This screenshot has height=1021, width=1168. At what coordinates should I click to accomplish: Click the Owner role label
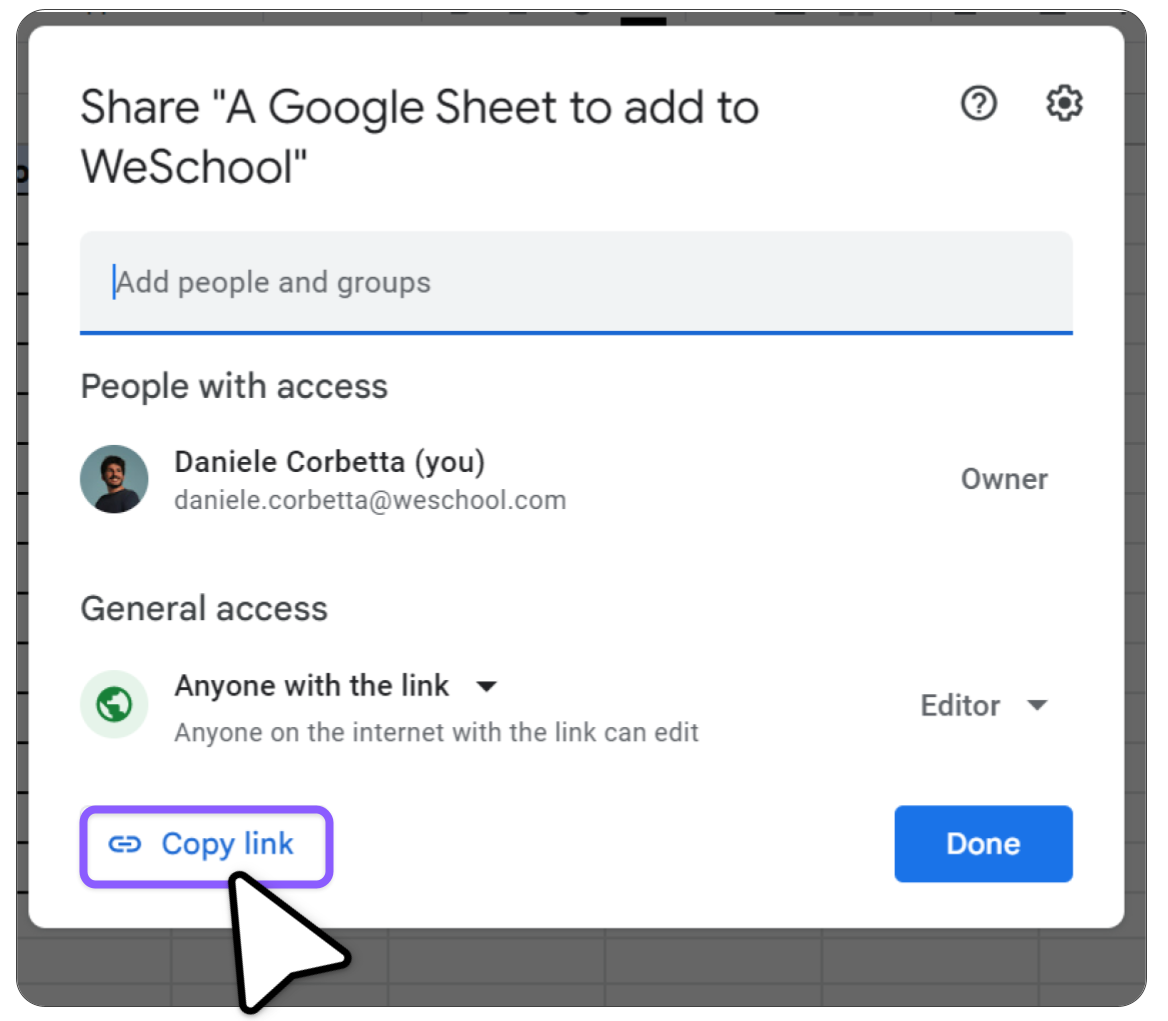1004,479
